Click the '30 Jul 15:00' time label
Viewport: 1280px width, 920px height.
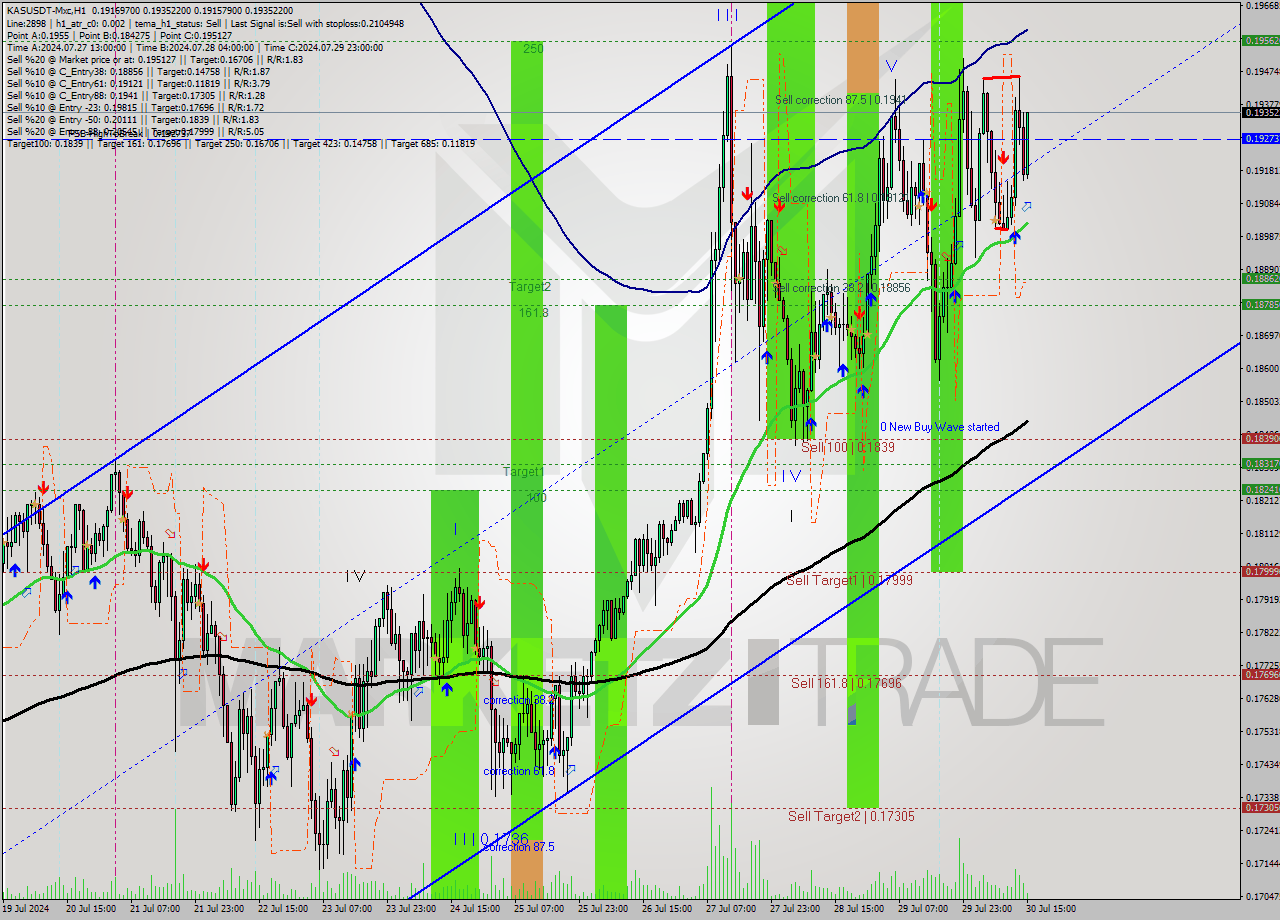point(1051,909)
